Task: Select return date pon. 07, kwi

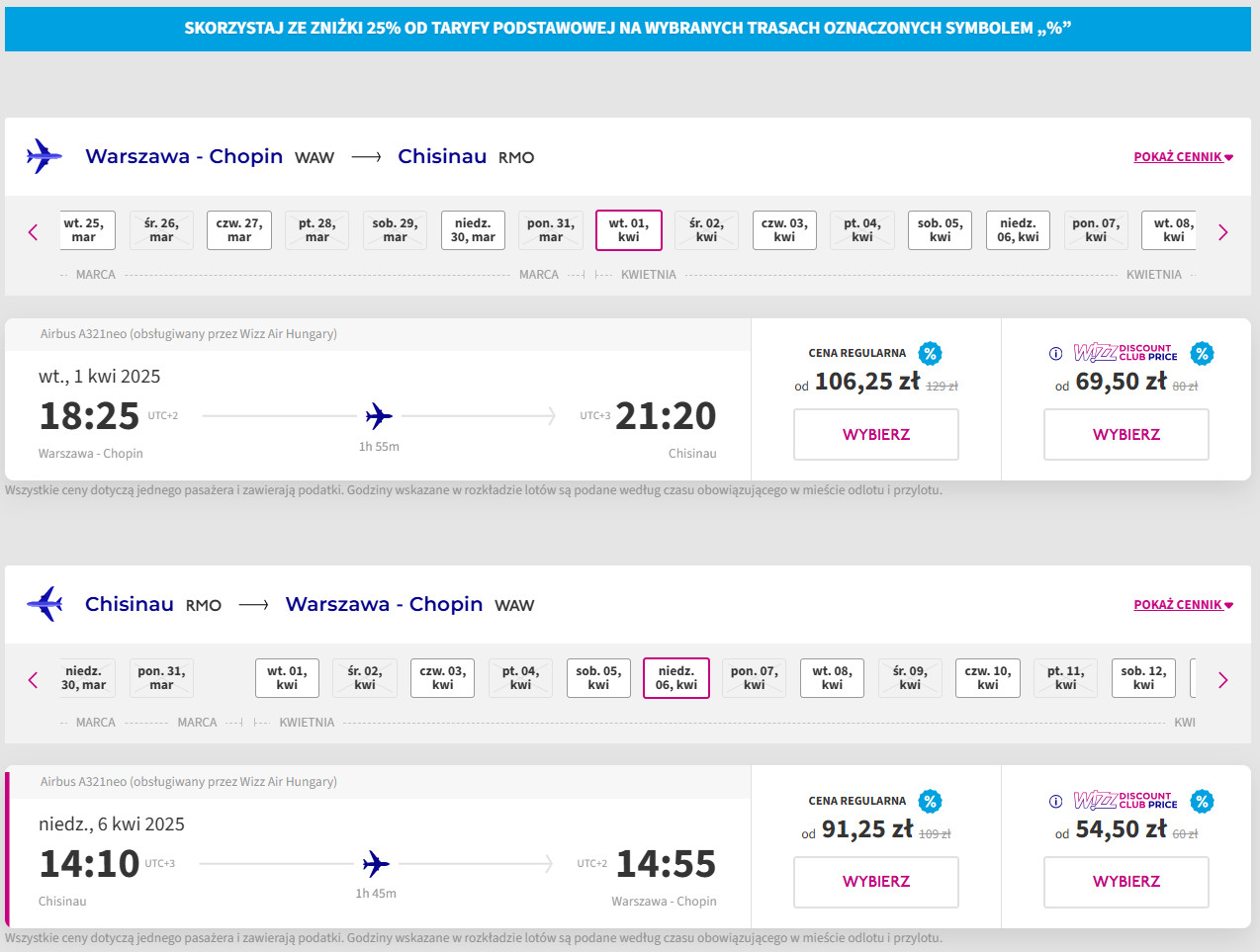Action: [755, 678]
